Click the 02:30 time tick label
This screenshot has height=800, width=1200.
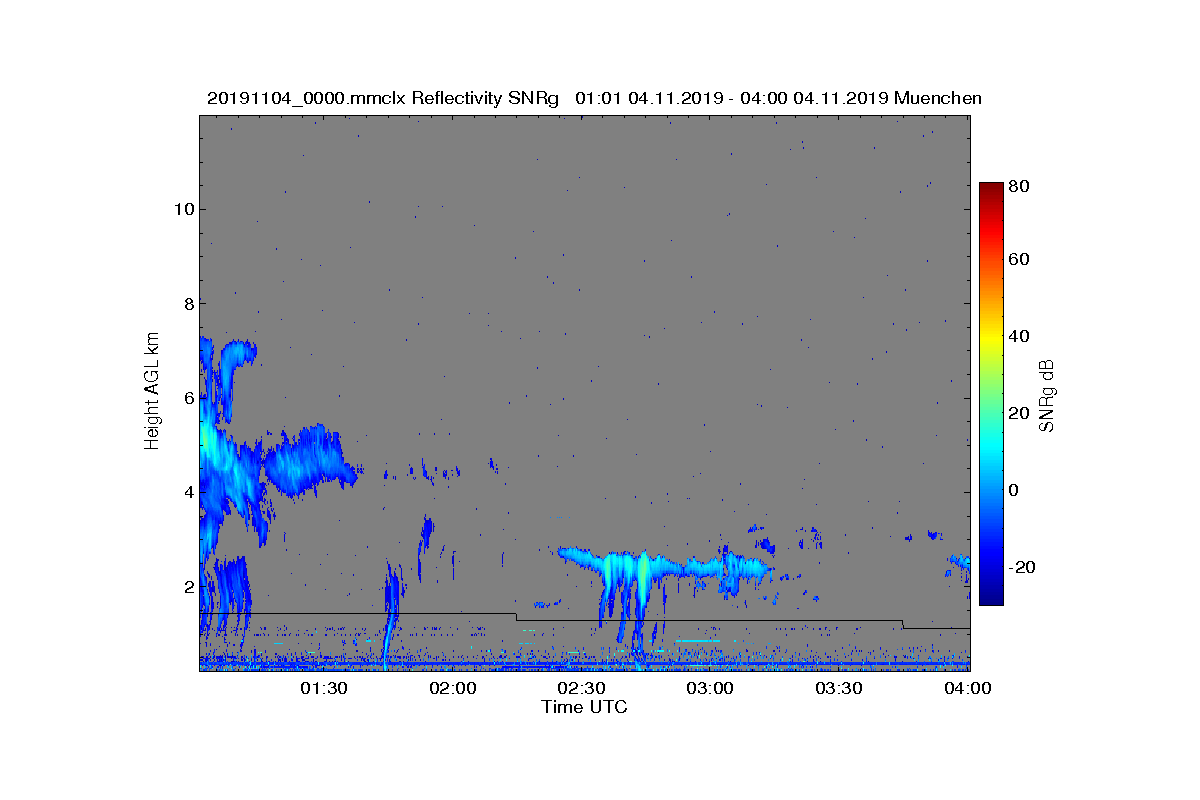pos(582,689)
